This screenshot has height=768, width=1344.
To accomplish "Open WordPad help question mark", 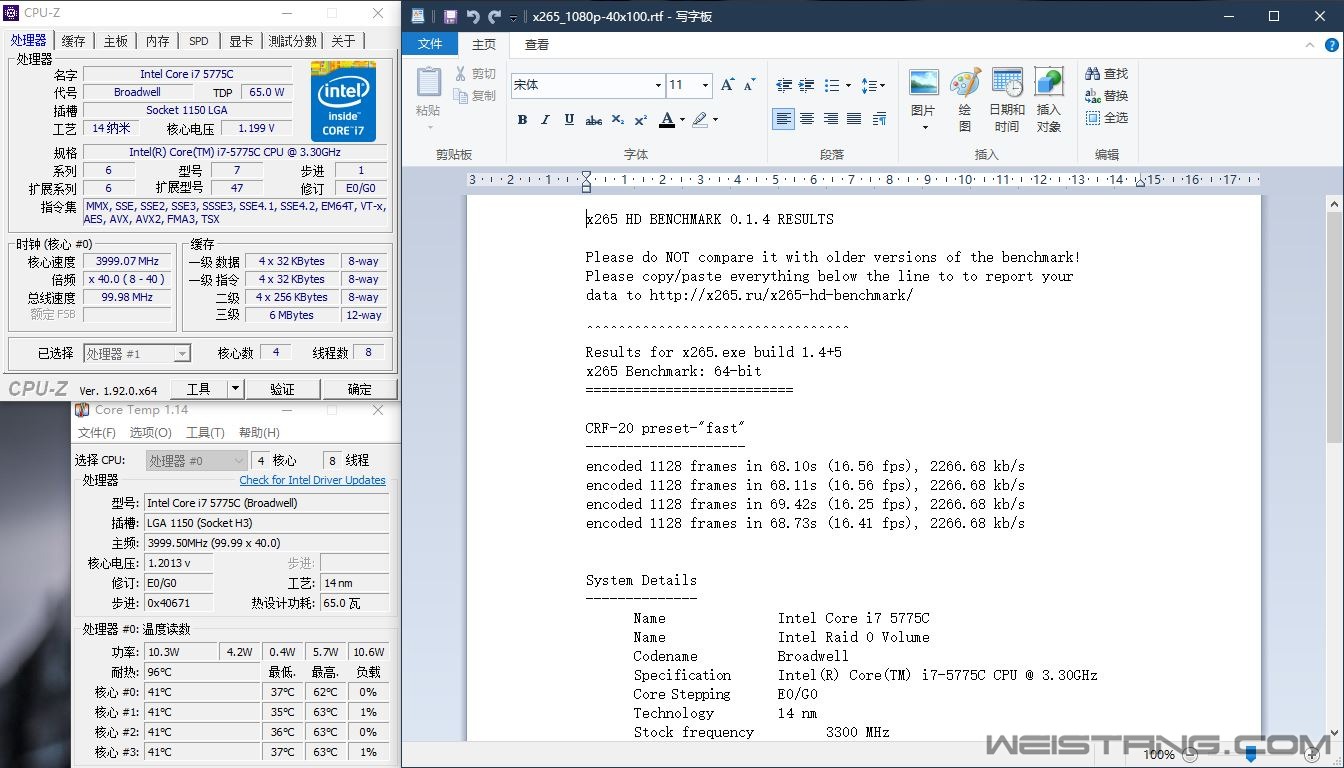I will point(1333,45).
